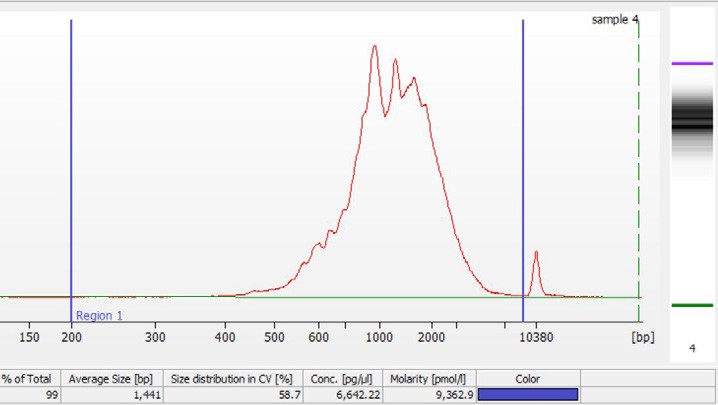718x405 pixels.
Task: Click the blue Color swatch in the table
Action: tap(528, 395)
